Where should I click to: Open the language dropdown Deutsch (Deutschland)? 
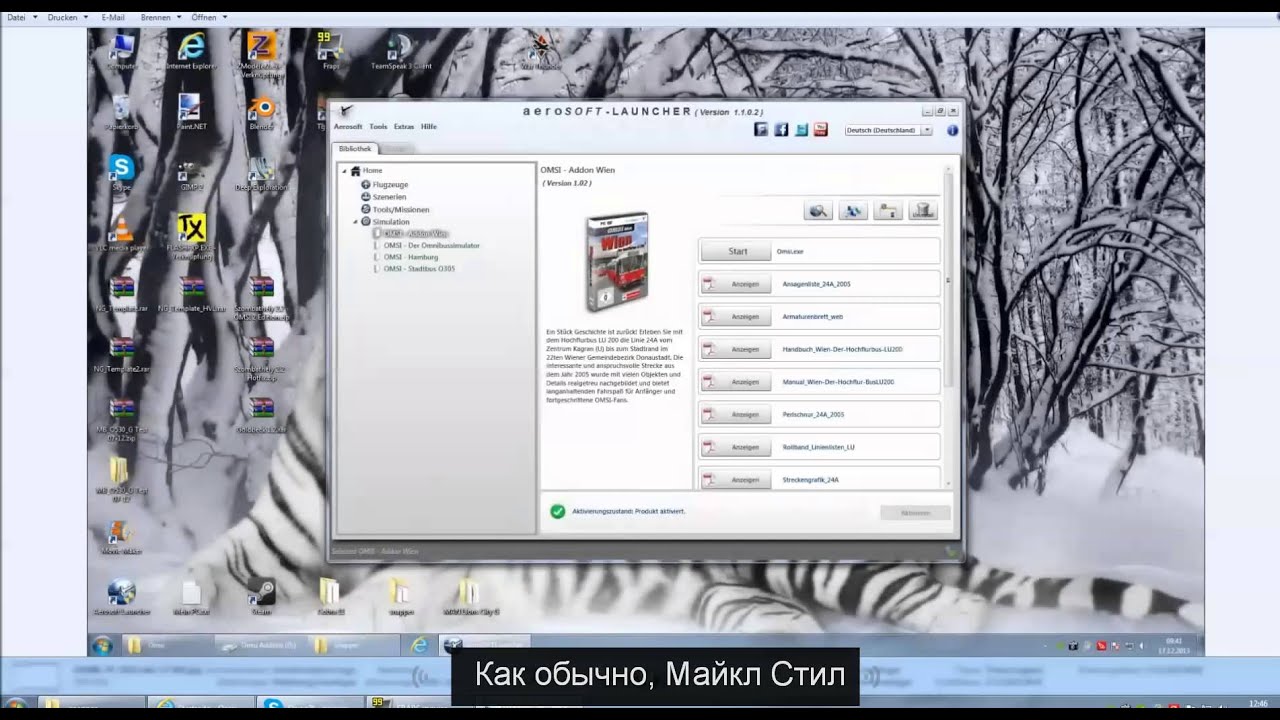pos(888,130)
